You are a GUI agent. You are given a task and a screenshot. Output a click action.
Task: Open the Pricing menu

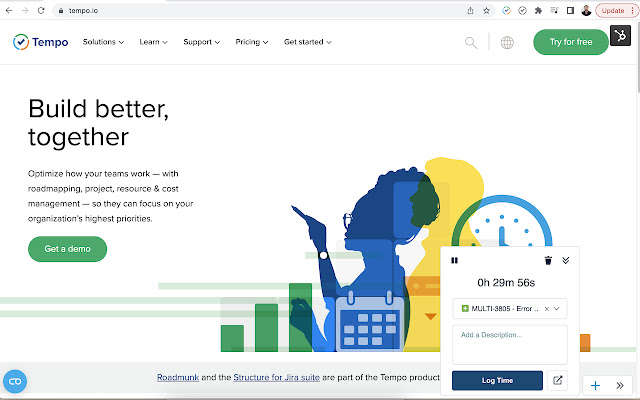tap(252, 42)
